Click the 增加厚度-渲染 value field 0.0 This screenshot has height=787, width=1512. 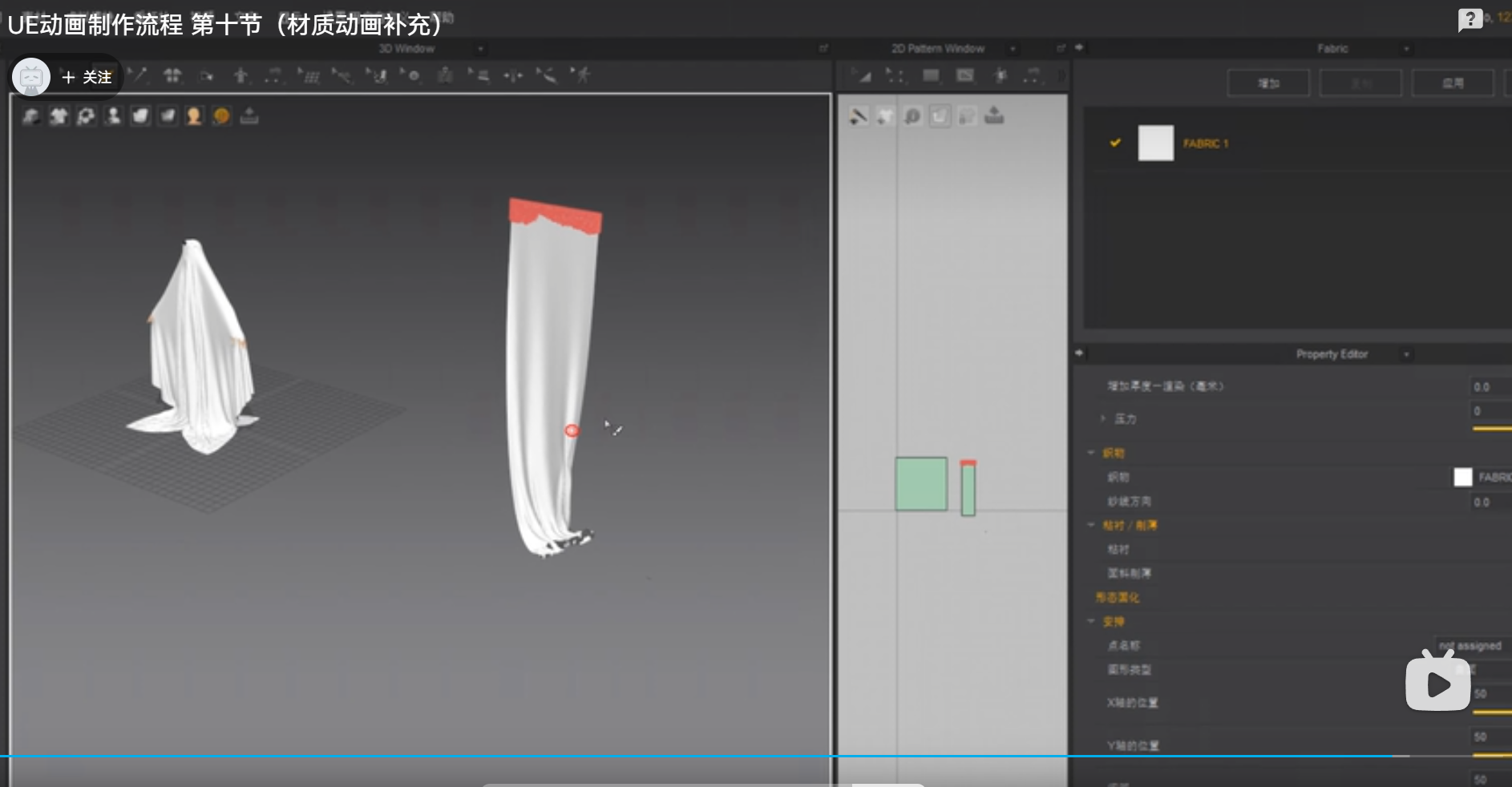(x=1491, y=387)
